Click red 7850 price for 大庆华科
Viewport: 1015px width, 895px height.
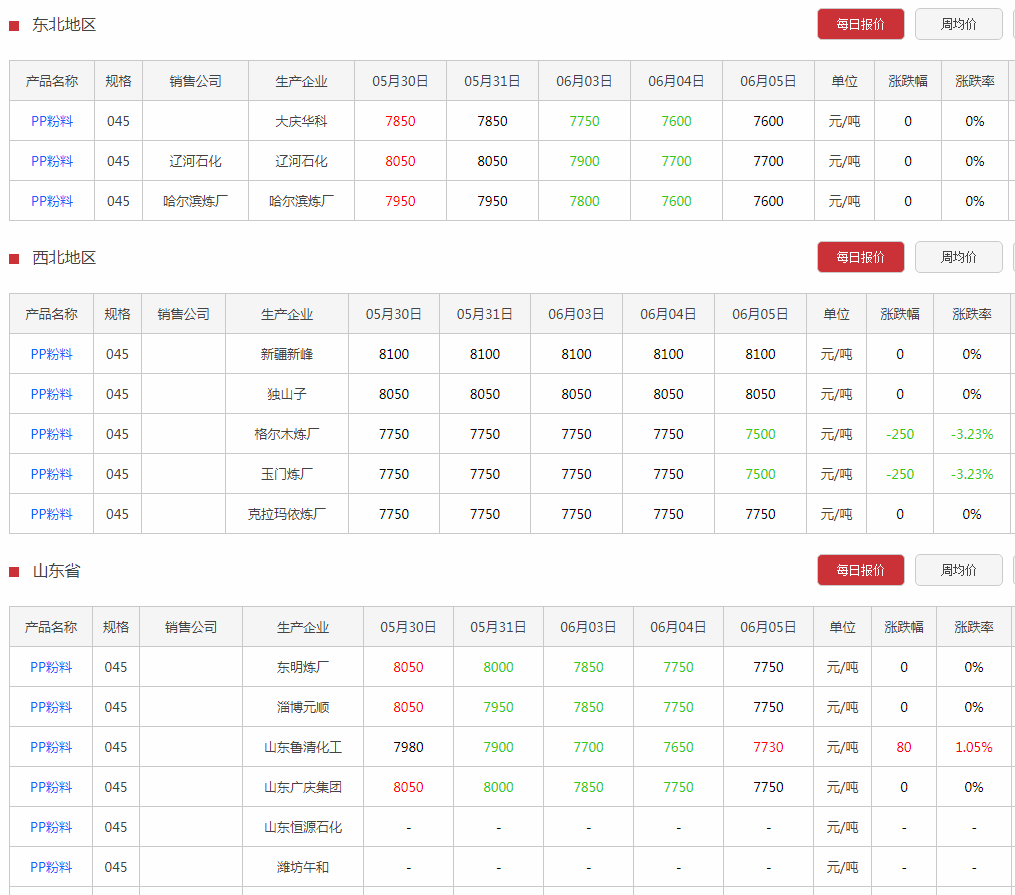point(400,121)
